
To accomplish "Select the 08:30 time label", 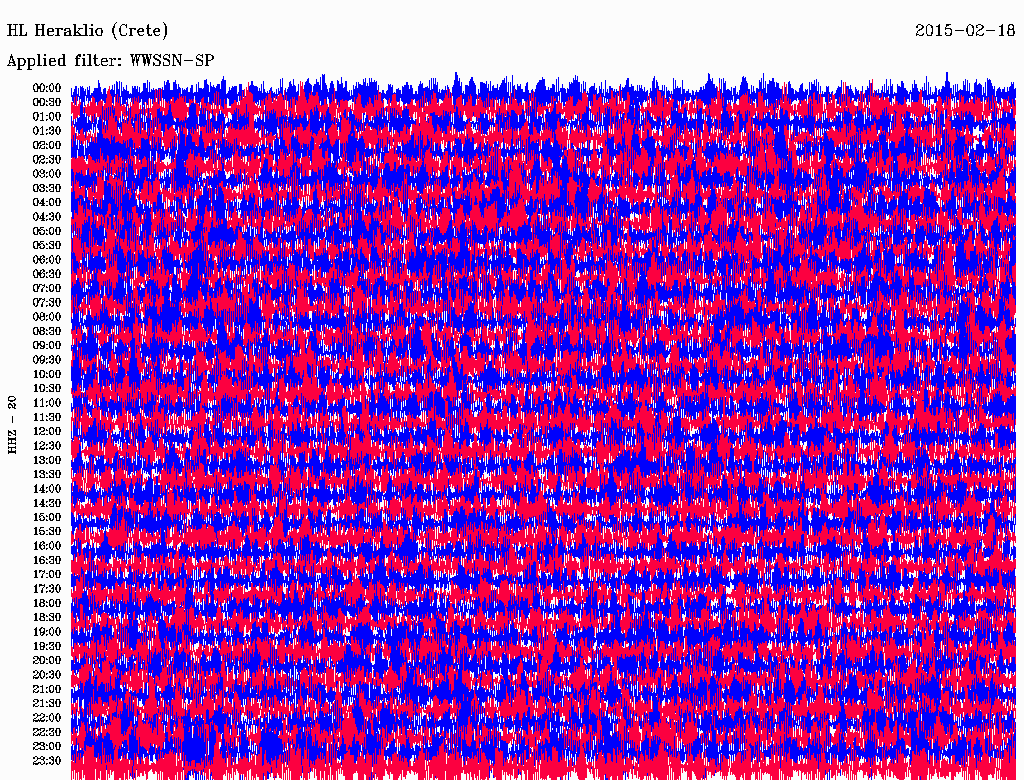I will [46, 331].
